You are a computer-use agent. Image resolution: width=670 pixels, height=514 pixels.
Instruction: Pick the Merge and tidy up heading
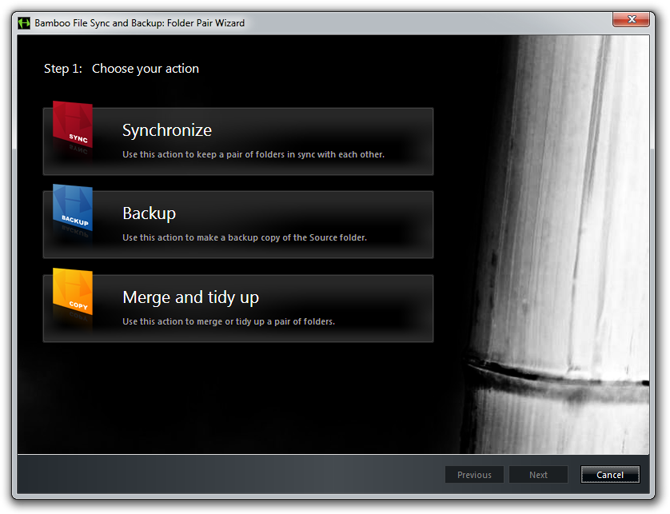pos(191,297)
